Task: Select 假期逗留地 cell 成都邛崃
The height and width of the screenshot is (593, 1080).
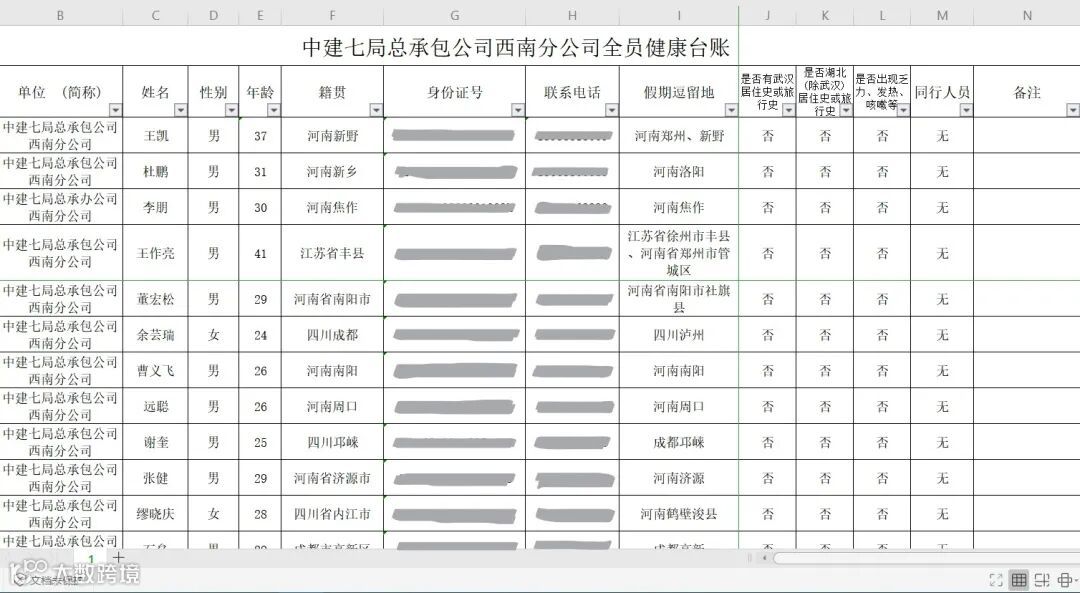Action: tap(679, 442)
